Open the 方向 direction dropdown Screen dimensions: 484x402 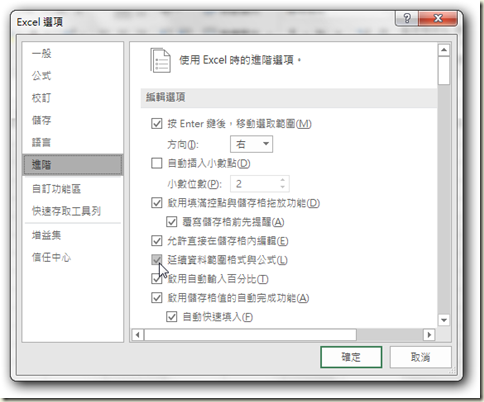click(251, 144)
